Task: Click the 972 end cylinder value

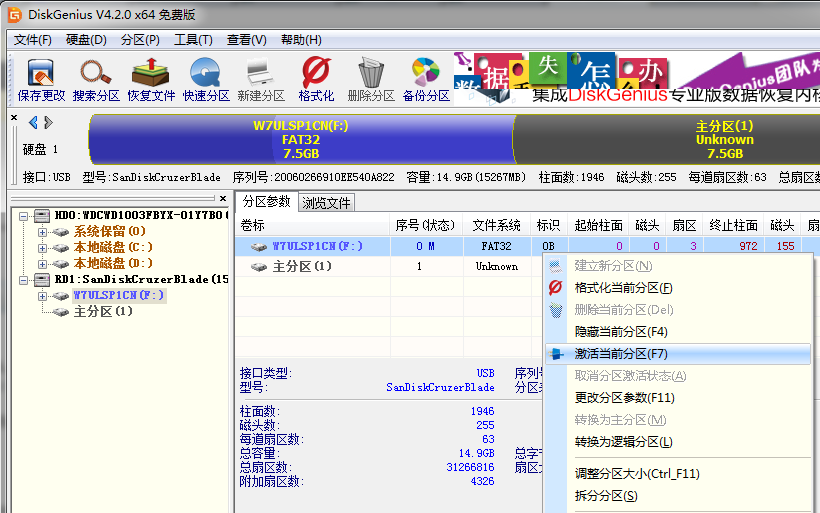Action: [x=748, y=246]
